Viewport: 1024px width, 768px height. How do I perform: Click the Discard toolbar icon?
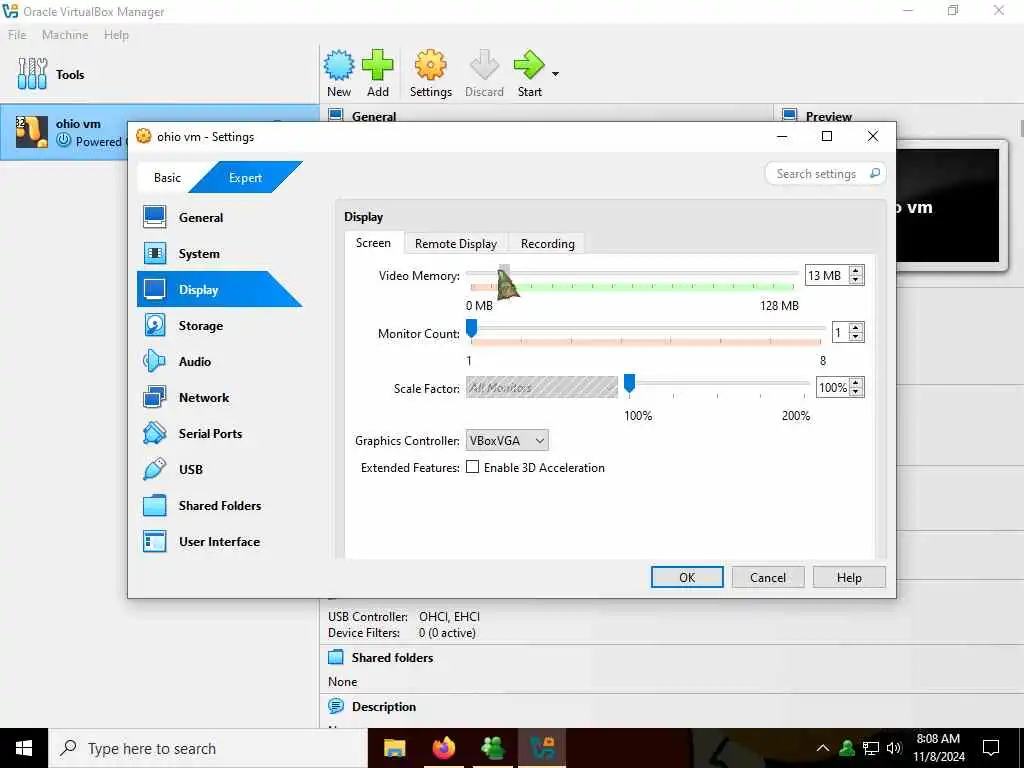point(484,65)
